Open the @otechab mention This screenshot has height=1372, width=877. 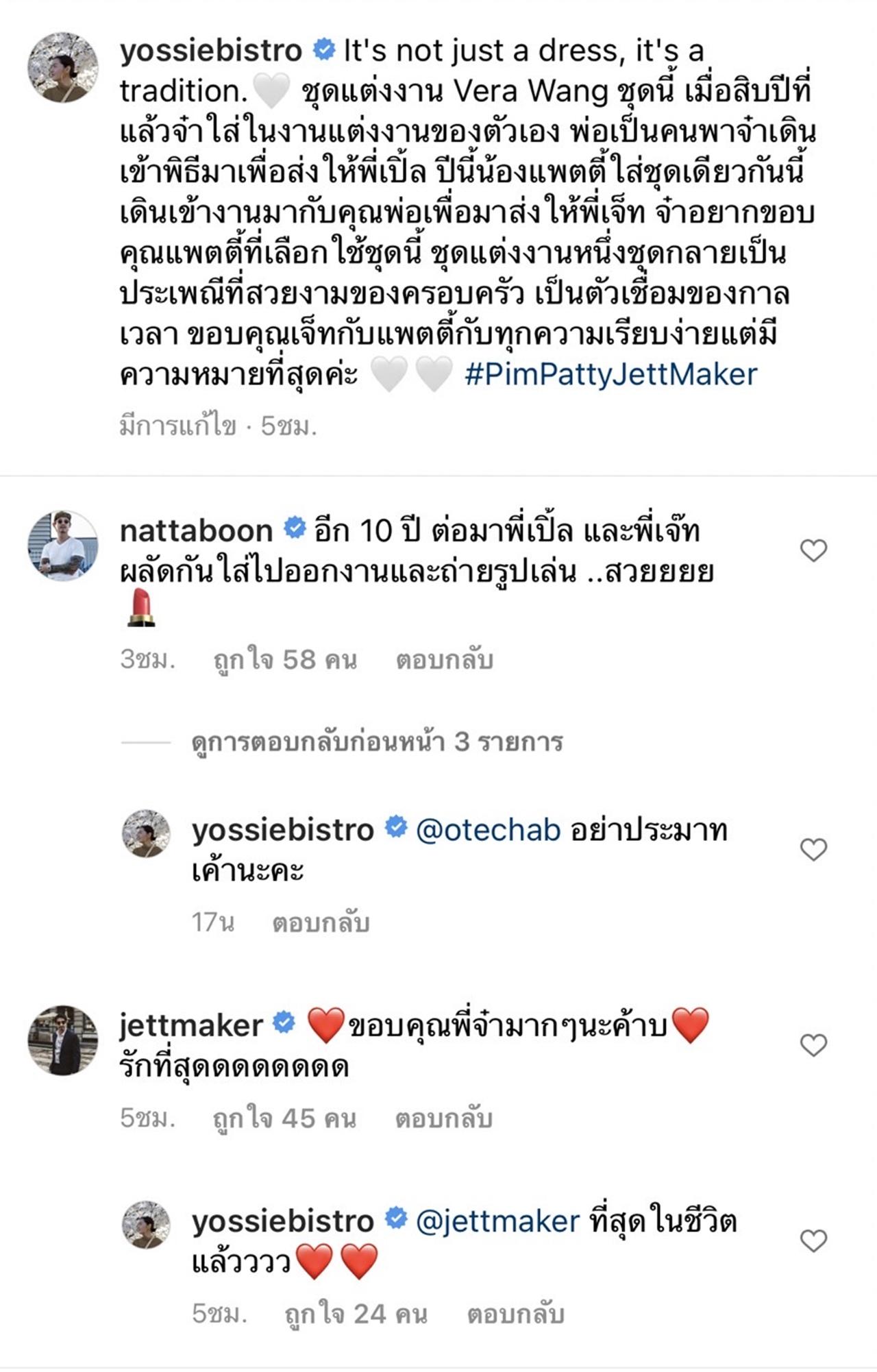coord(489,831)
